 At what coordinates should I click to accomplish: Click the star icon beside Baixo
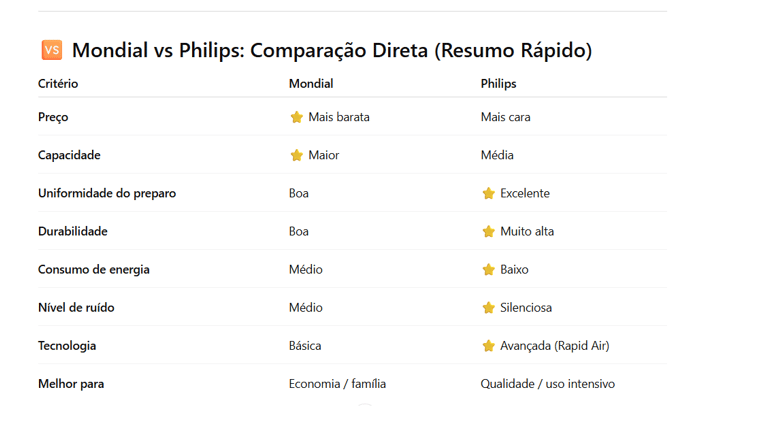click(x=488, y=270)
